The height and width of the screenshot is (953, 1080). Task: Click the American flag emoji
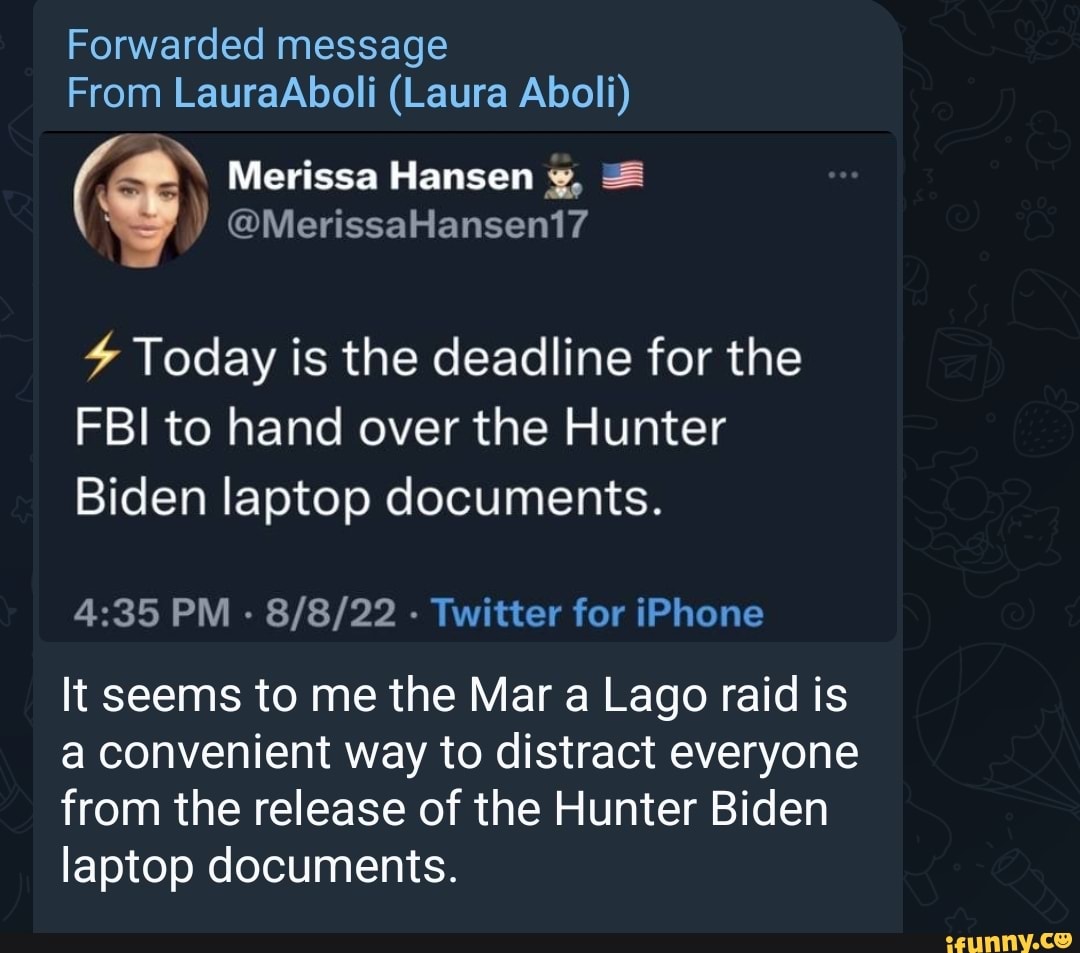(x=622, y=178)
